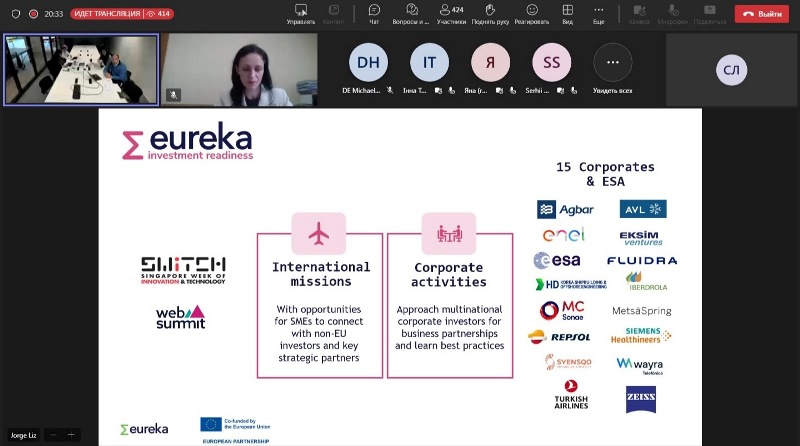Screen dimensions: 800x446
Task: Click the DE Michael... name label
Action: 361,90
